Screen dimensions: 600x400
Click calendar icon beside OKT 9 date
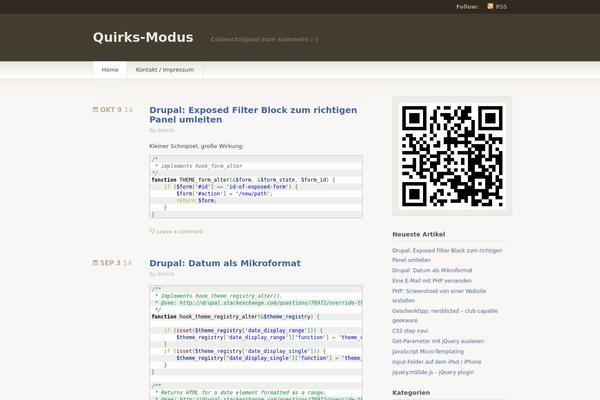tap(95, 109)
